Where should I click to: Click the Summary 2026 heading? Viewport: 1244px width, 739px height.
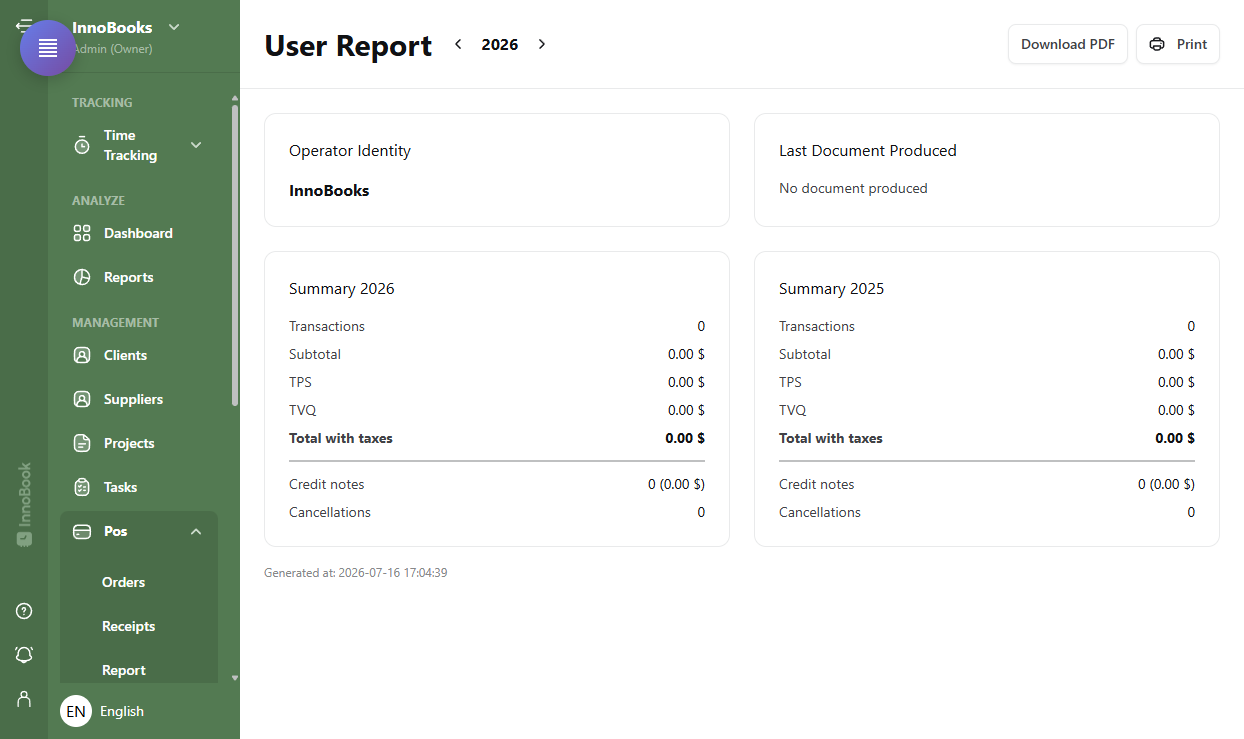pyautogui.click(x=342, y=289)
